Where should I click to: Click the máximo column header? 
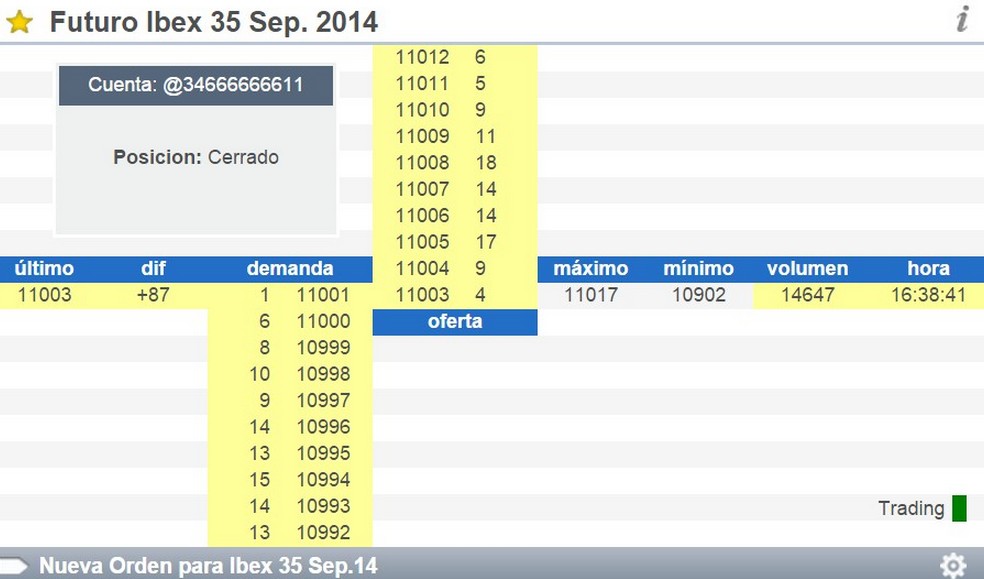click(591, 269)
